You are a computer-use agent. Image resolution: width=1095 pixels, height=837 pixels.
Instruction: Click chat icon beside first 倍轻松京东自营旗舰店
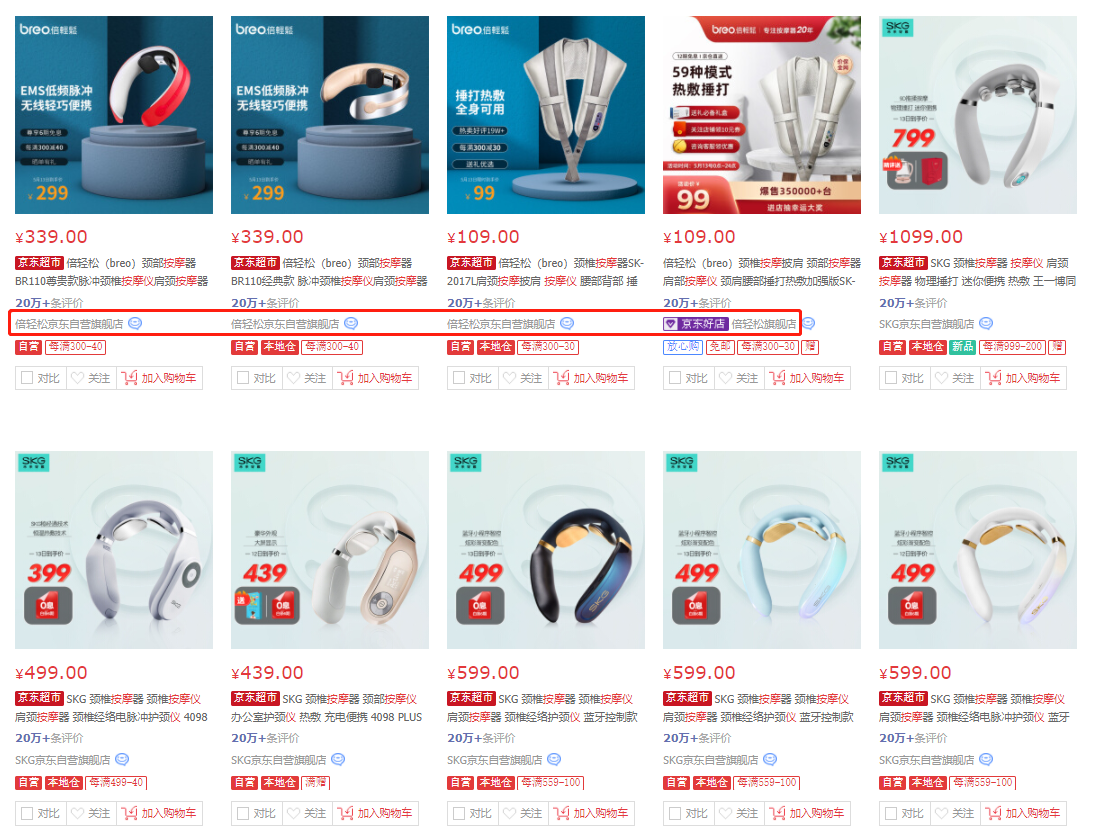(x=135, y=323)
